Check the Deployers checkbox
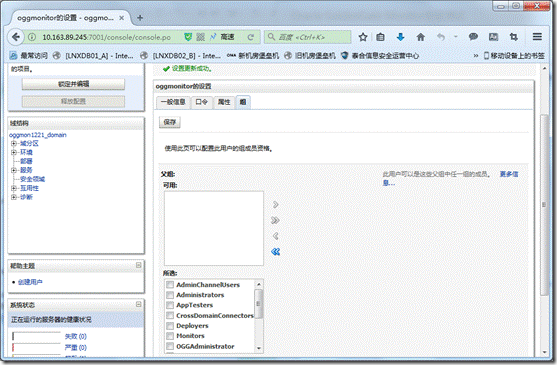The height and width of the screenshot is (365, 557). point(170,326)
